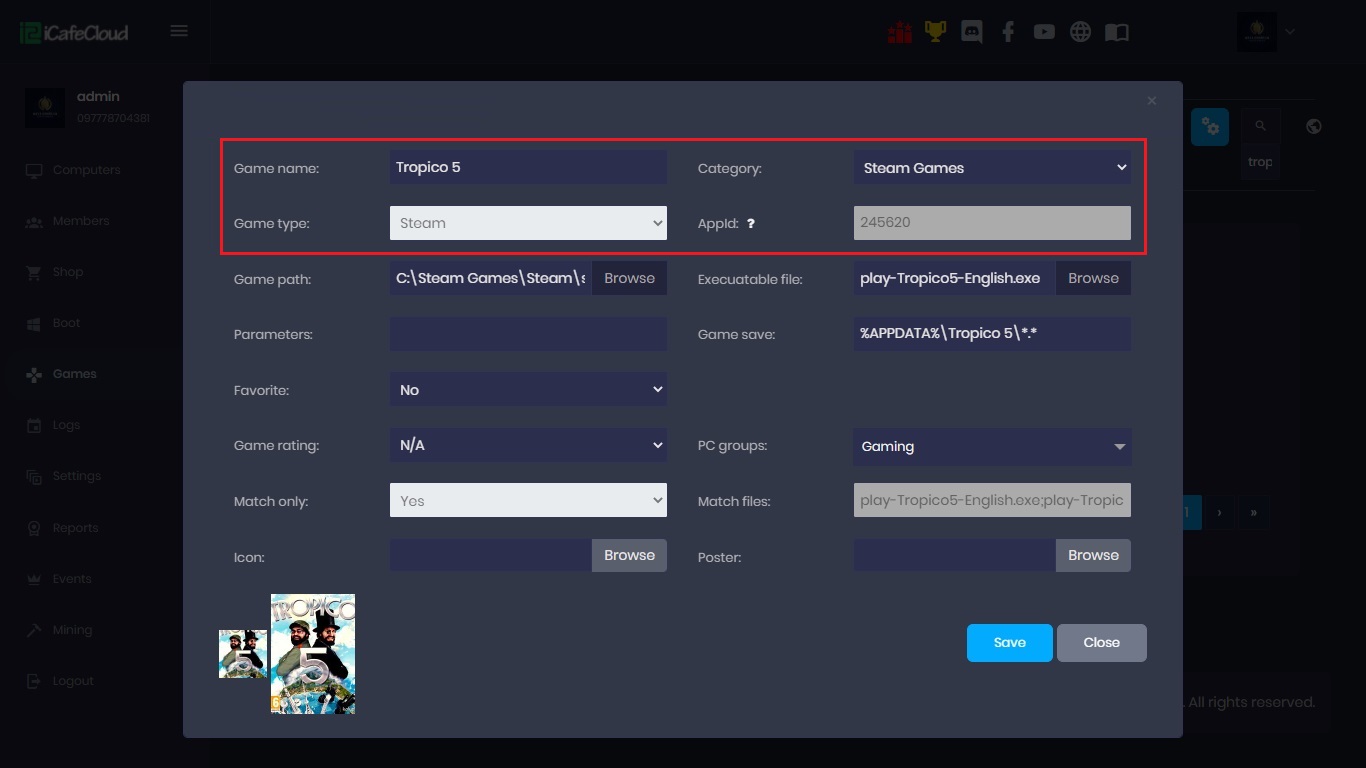Click the hamburger menu icon
Image resolution: width=1366 pixels, height=768 pixels.
point(179,31)
